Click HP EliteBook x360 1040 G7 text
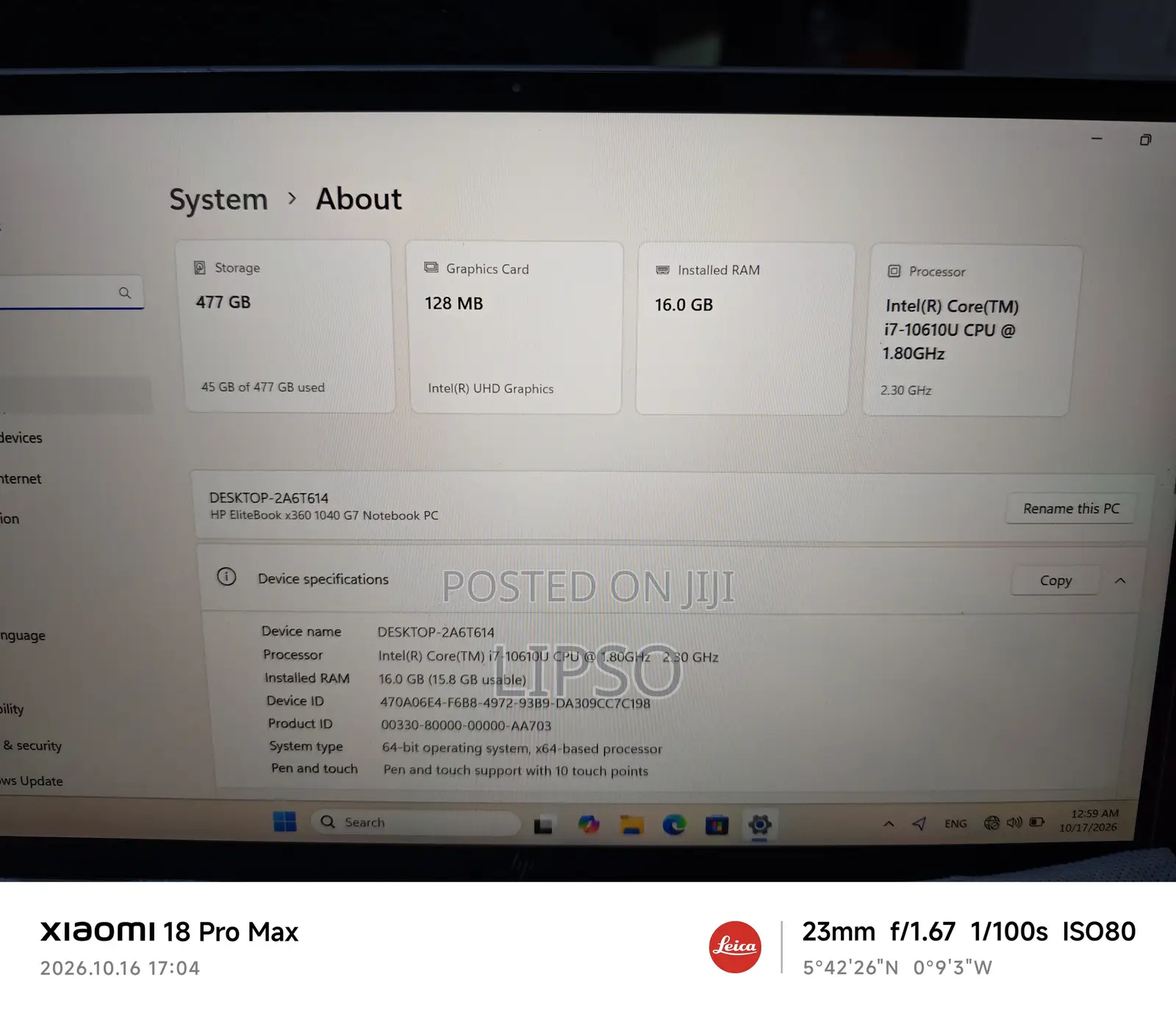The image size is (1176, 1013). tap(324, 515)
